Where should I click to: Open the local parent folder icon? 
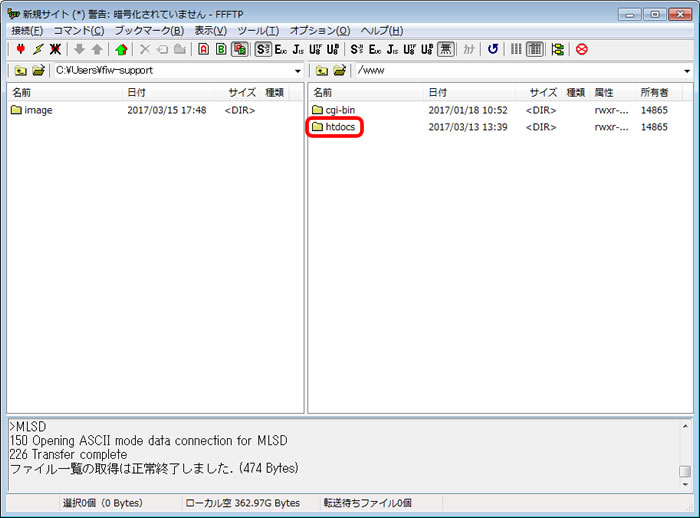click(20, 71)
